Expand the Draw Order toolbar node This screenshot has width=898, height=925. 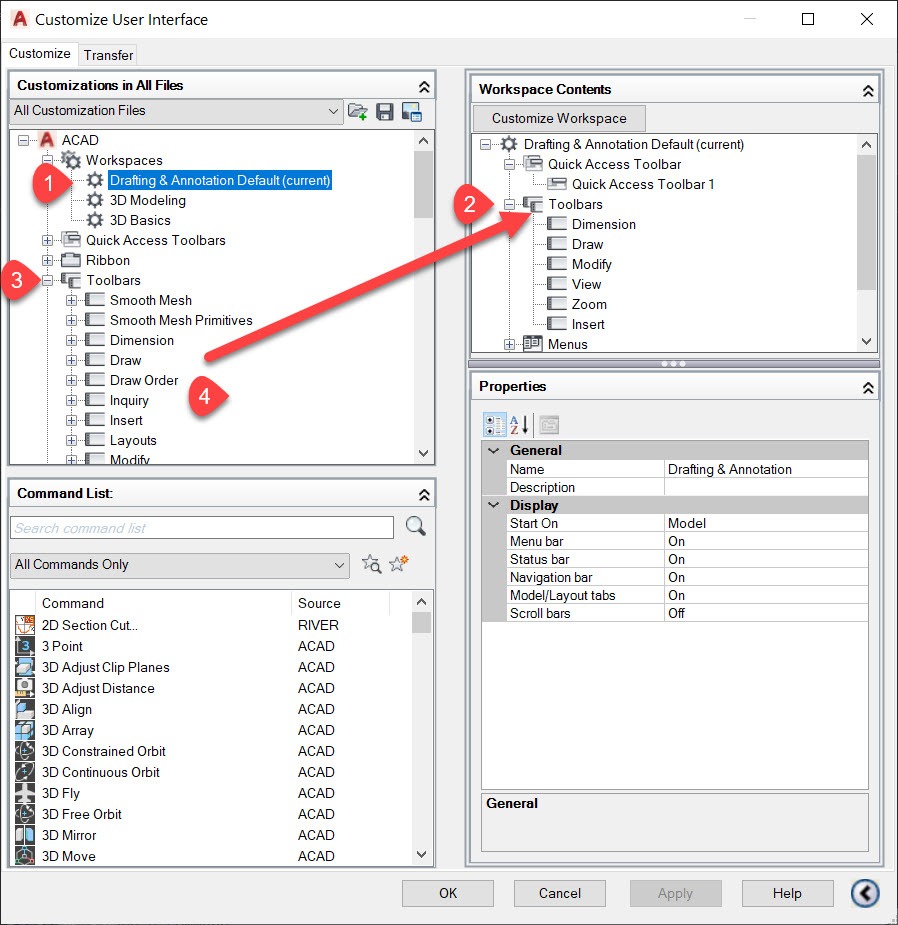(x=71, y=381)
